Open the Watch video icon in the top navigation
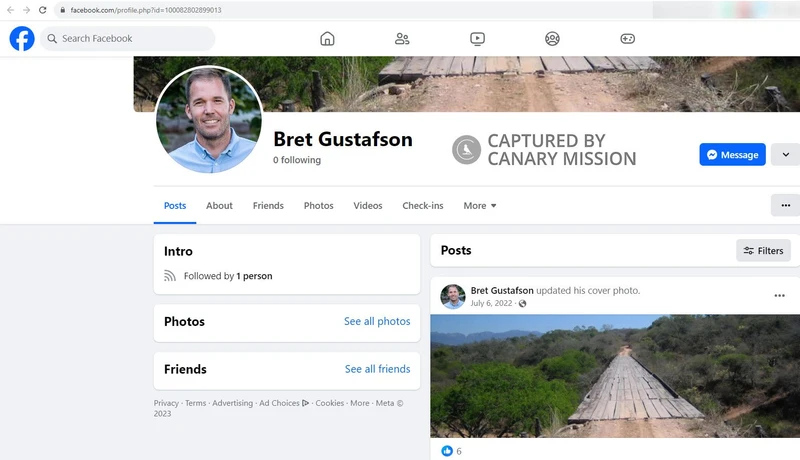The width and height of the screenshot is (800, 460). pos(478,39)
